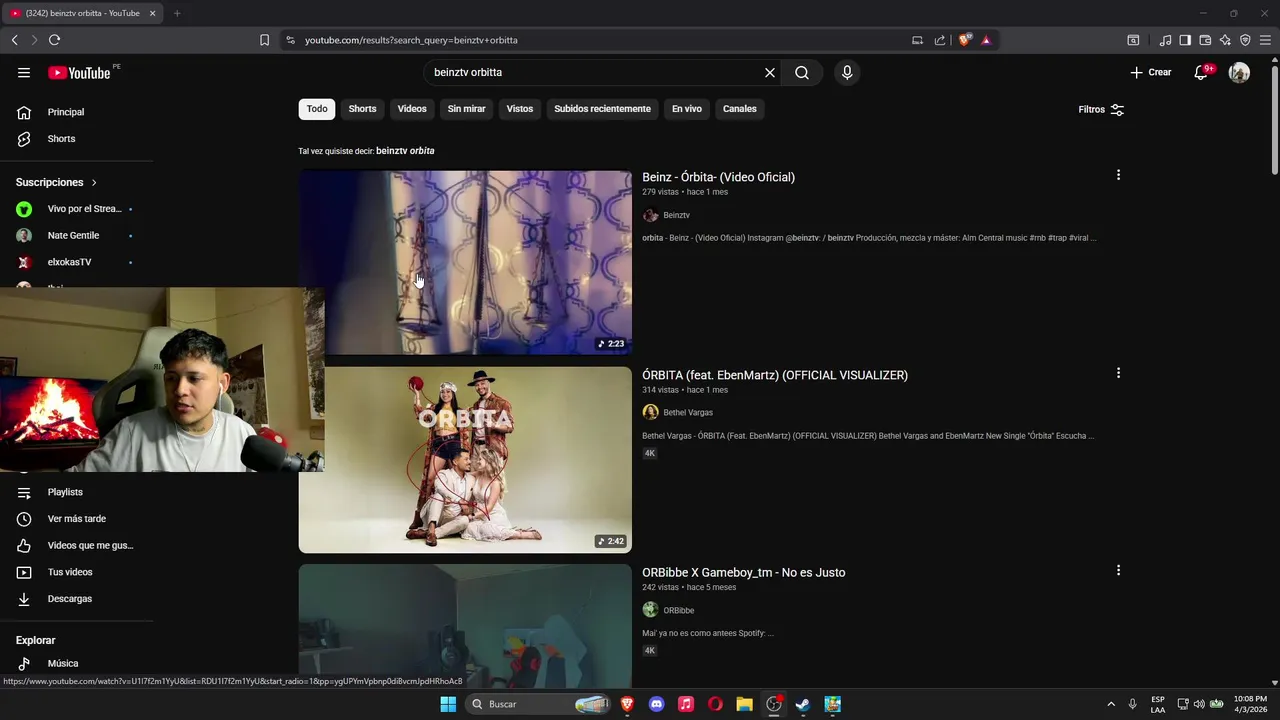Select the Shorts filter chip
This screenshot has width=1280, height=720.
[x=362, y=108]
